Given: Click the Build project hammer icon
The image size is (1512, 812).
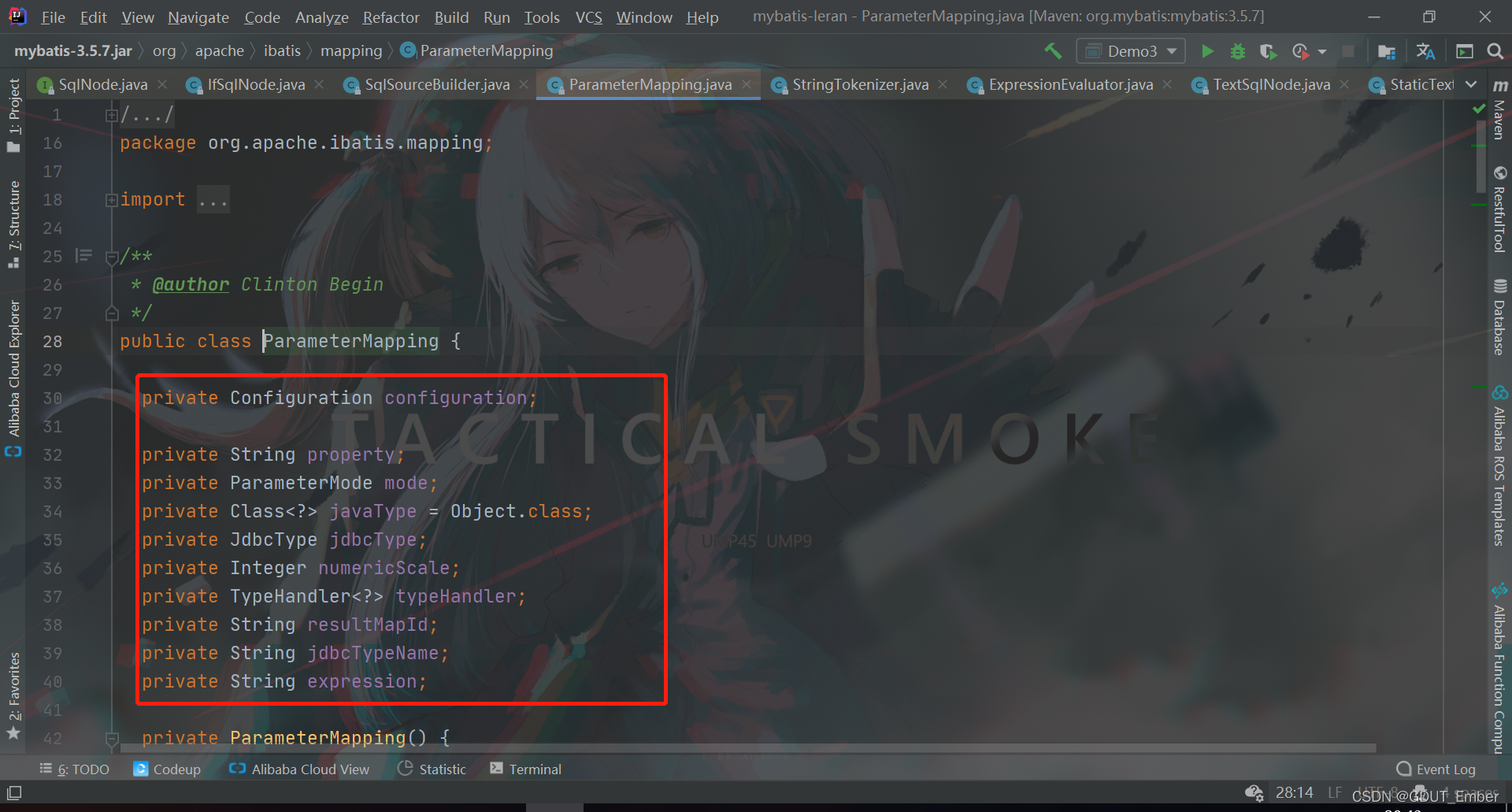Looking at the screenshot, I should click(1053, 51).
